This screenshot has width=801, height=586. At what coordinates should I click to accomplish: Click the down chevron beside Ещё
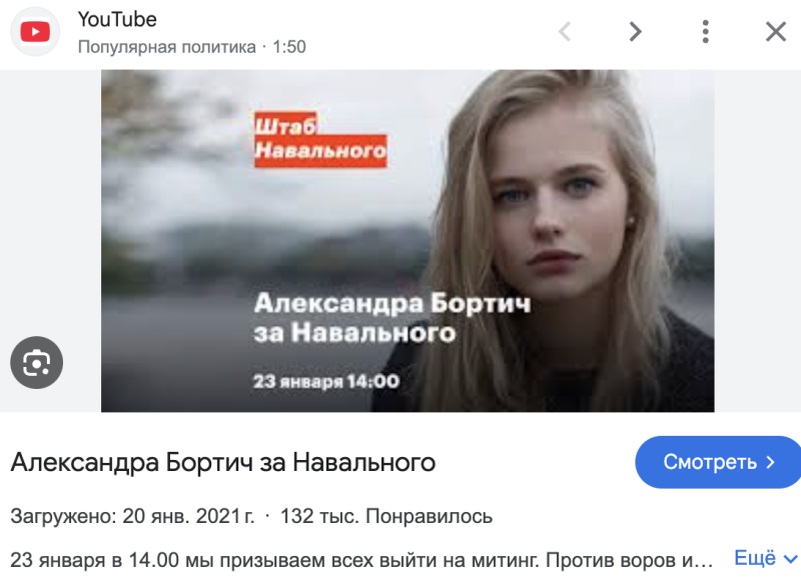[790, 559]
